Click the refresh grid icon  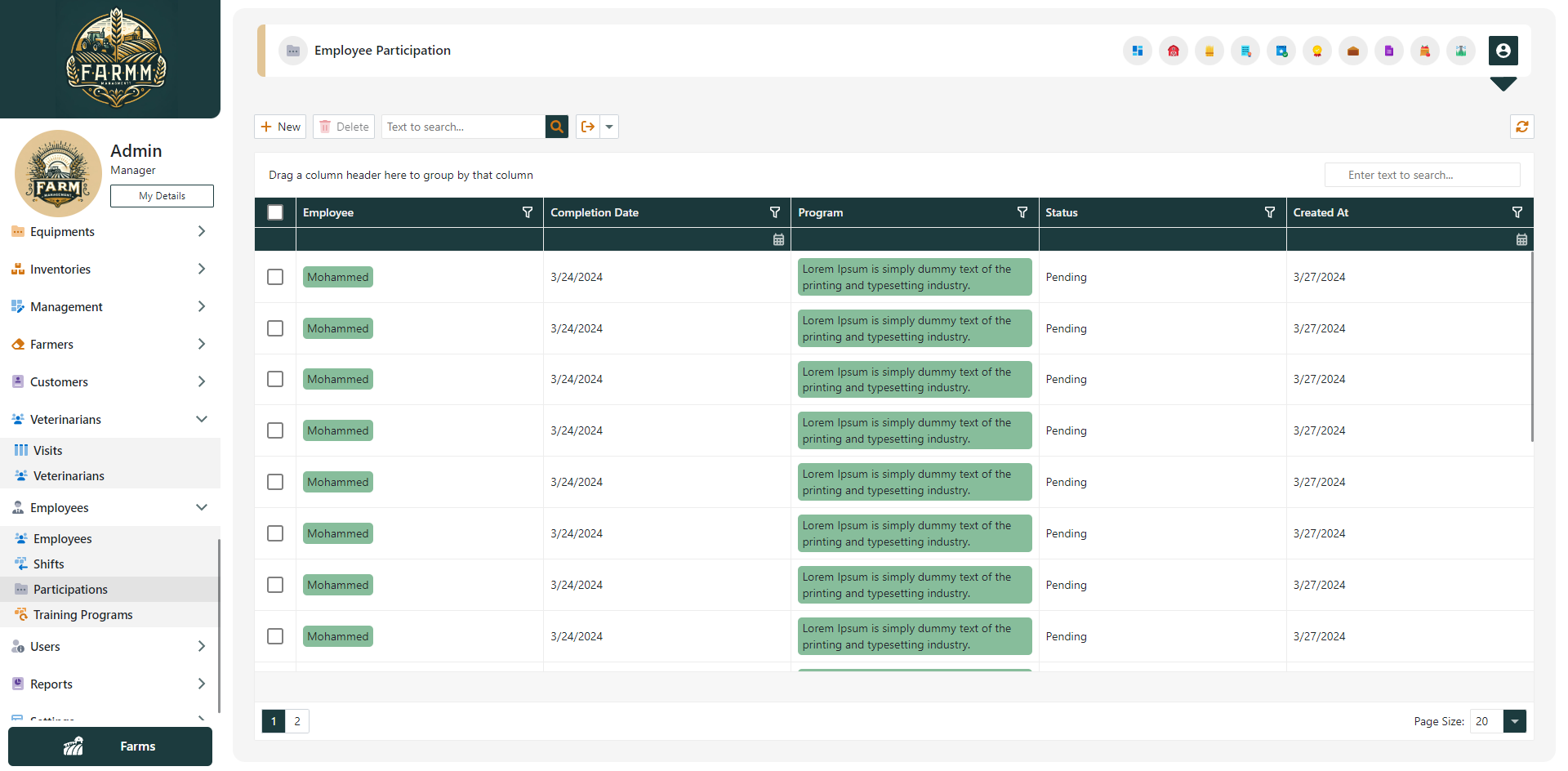click(1521, 127)
